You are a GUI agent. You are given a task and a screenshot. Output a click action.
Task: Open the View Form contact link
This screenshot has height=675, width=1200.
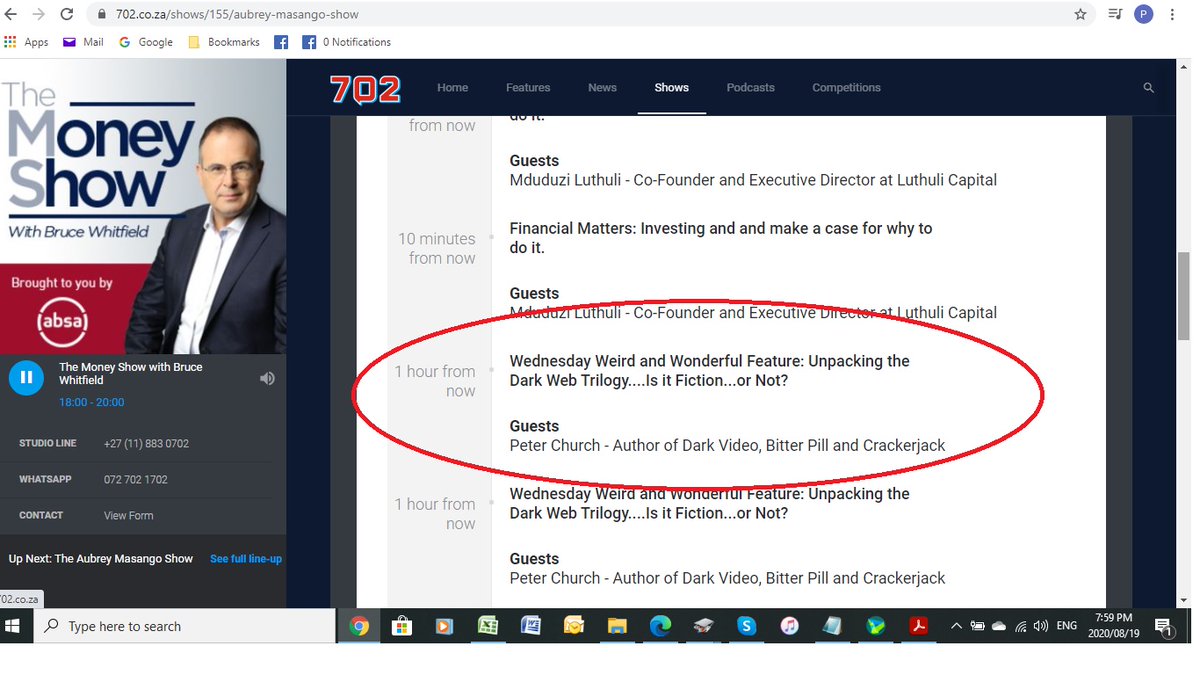(x=128, y=515)
